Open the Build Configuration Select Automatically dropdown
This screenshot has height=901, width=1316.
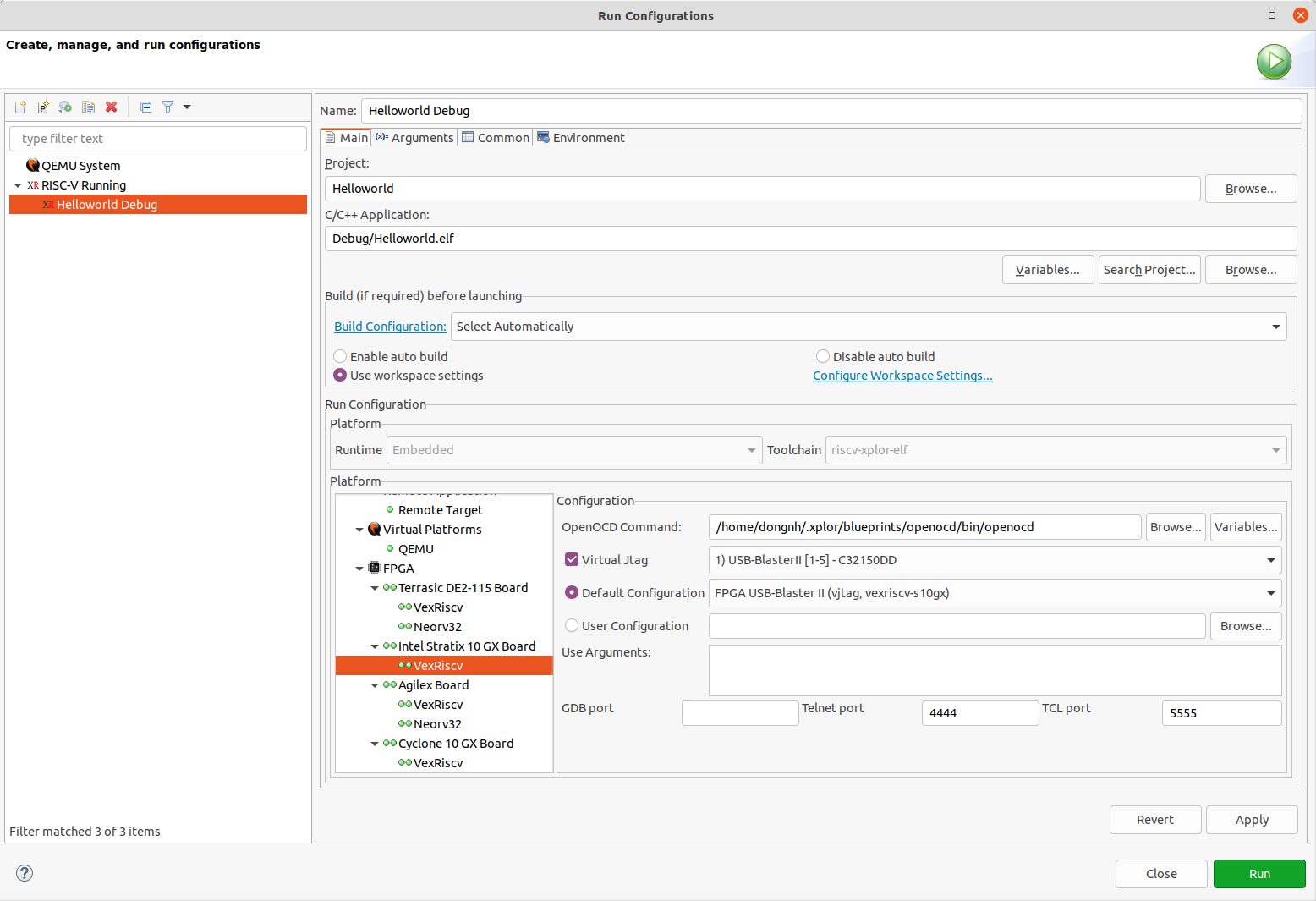[869, 327]
